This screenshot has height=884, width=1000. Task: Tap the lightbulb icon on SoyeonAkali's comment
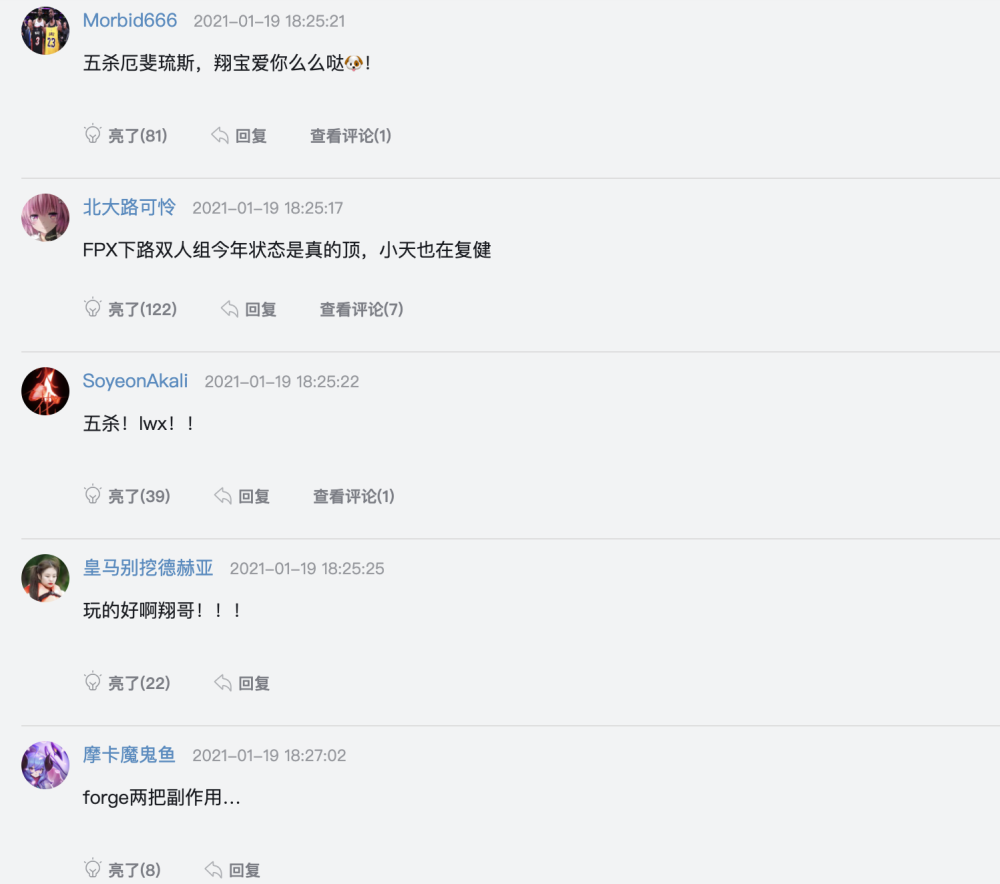click(92, 495)
